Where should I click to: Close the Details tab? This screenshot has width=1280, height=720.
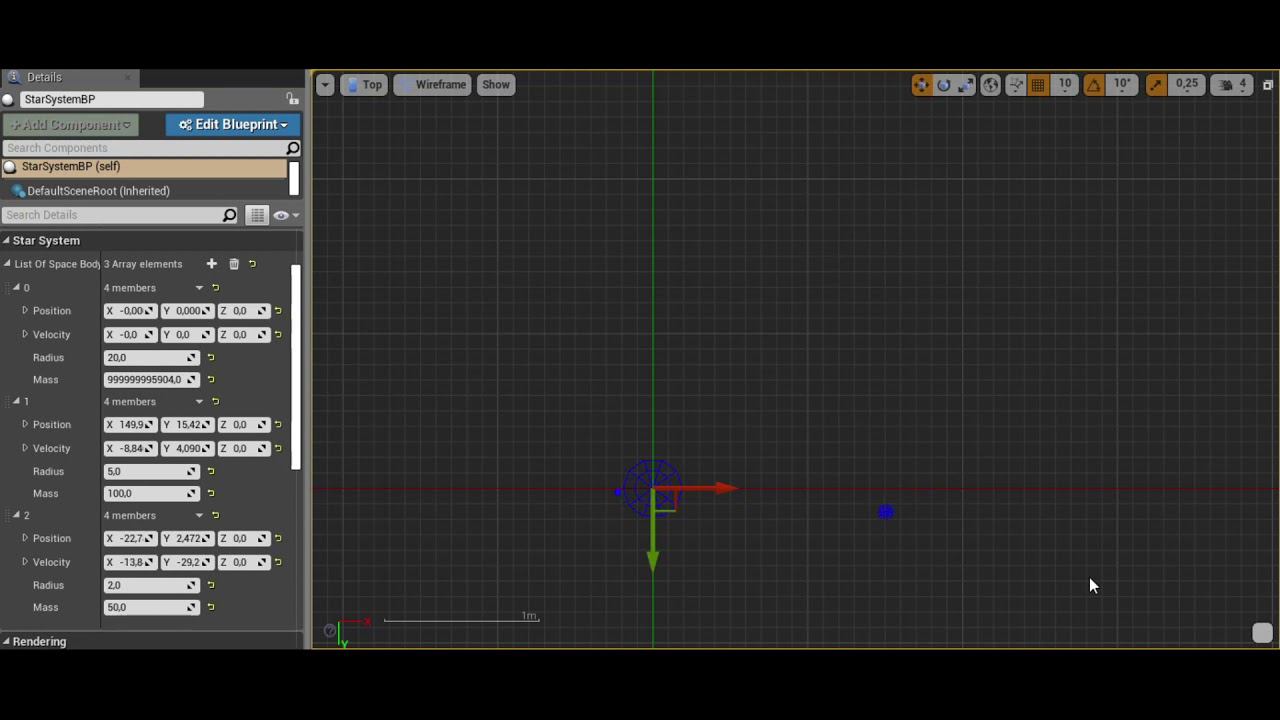128,77
